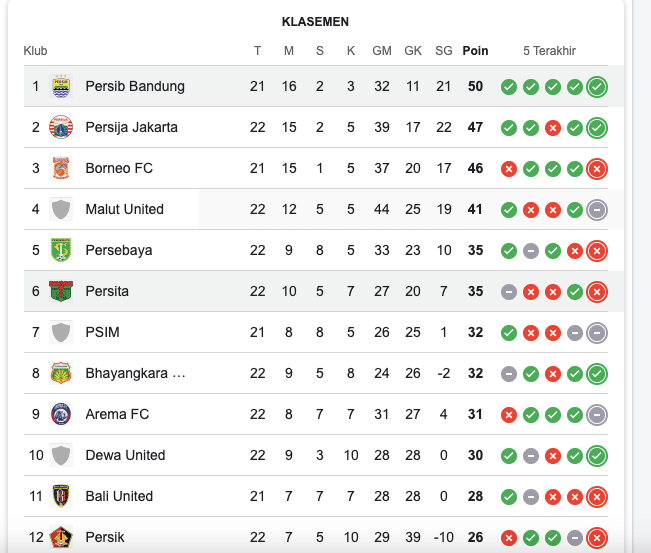This screenshot has width=651, height=553.
Task: Click the Persib Bandung club crest
Action: pyautogui.click(x=61, y=86)
